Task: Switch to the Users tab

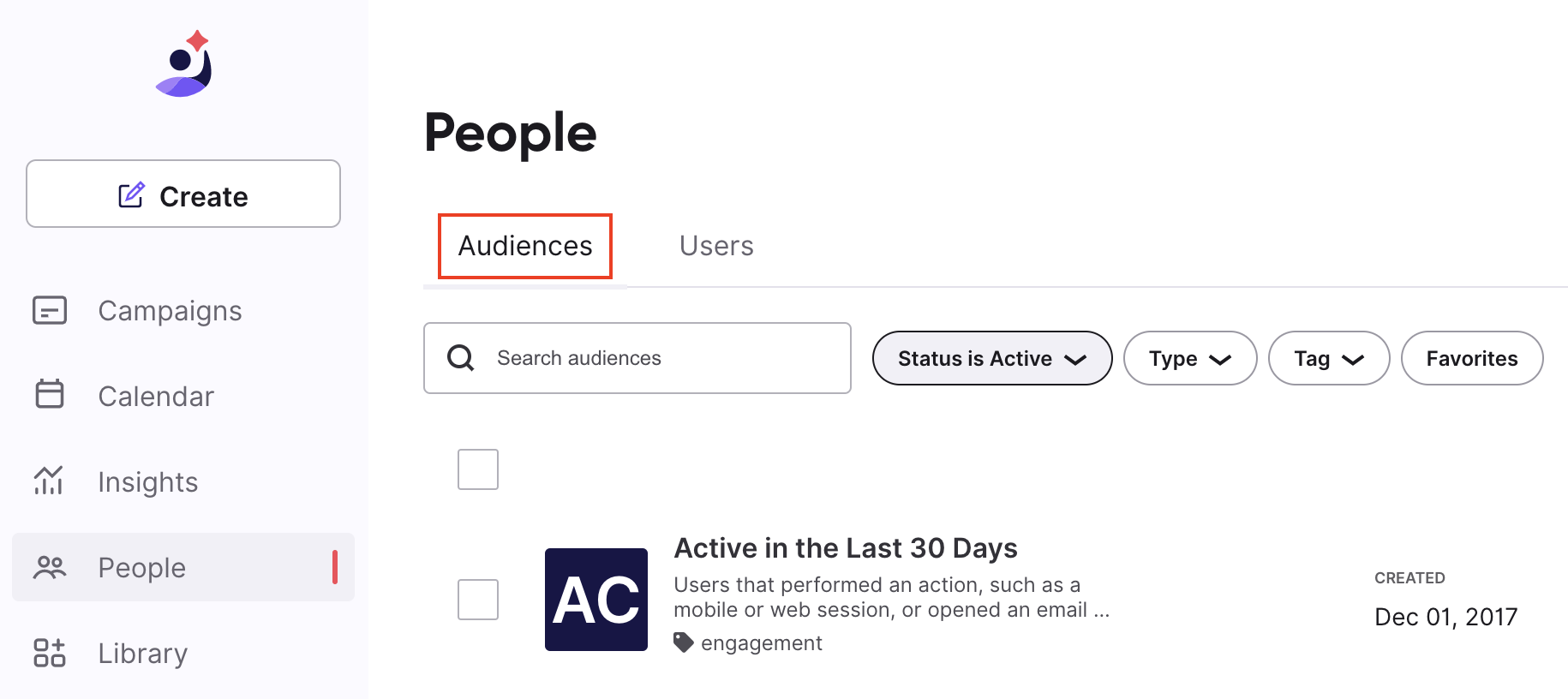Action: [716, 246]
